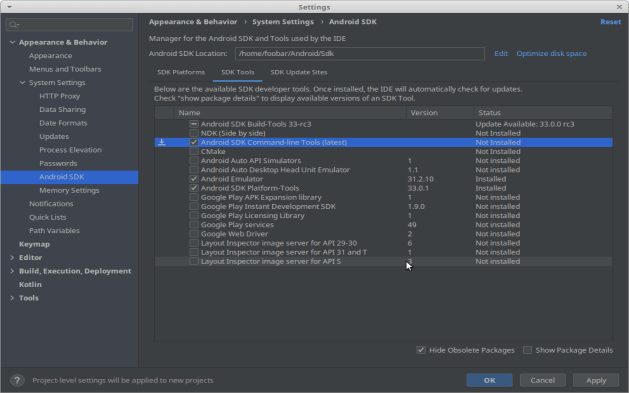
Task: Sort table by Version column header
Action: tap(440, 113)
